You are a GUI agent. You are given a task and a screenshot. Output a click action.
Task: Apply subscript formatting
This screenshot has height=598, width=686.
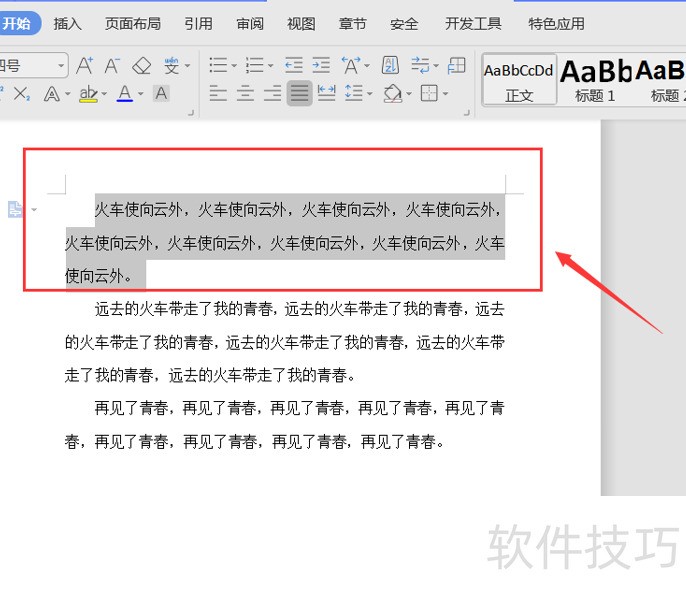(22, 94)
